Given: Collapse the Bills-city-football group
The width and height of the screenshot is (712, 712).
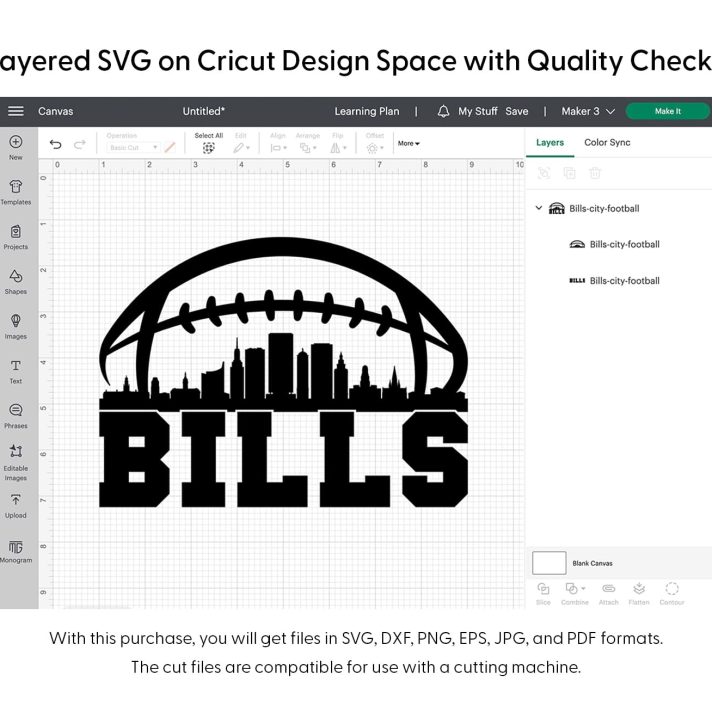Looking at the screenshot, I should click(x=539, y=208).
